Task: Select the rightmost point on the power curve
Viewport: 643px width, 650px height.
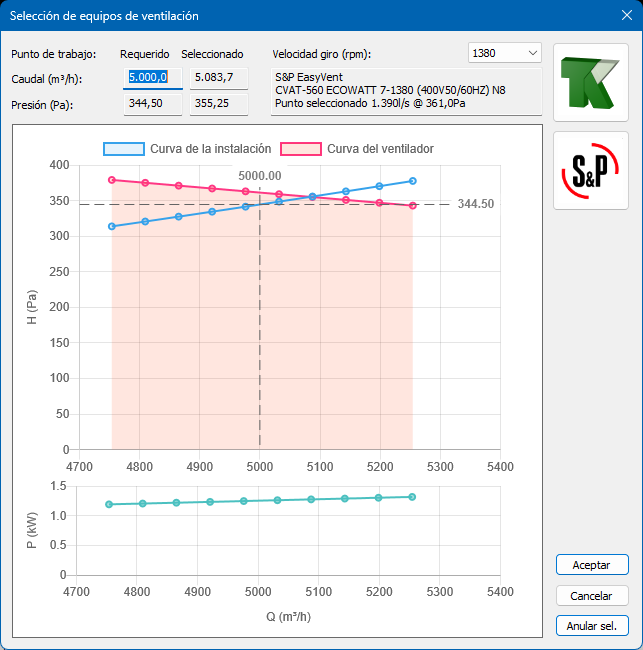Action: point(412,497)
